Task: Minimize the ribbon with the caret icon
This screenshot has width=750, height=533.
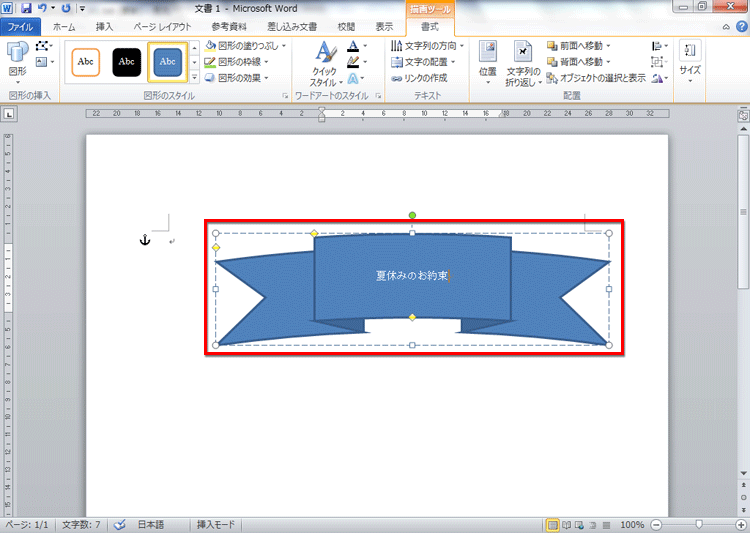Action: 726,27
